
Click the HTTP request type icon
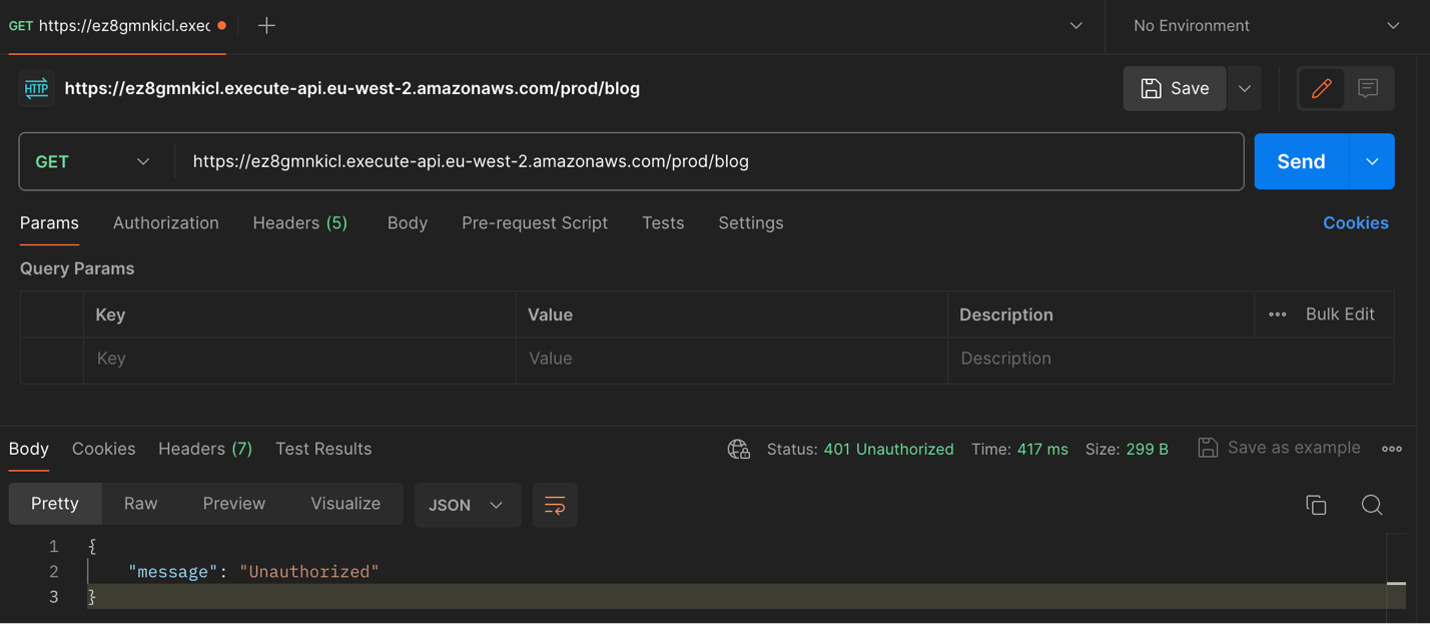36,88
